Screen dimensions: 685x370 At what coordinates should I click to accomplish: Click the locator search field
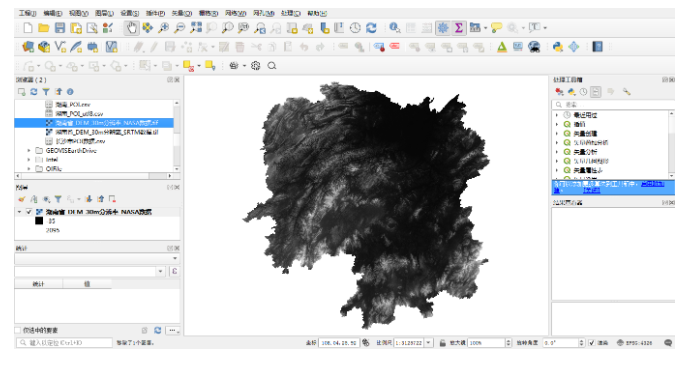tap(64, 343)
